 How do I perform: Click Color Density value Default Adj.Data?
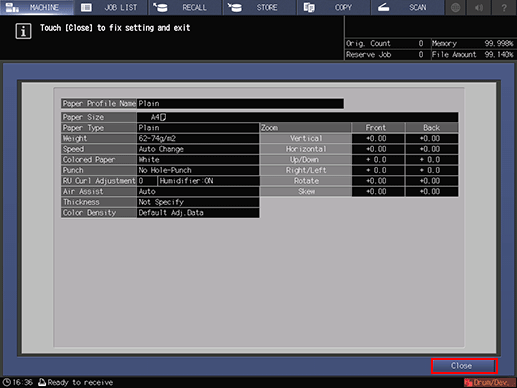click(198, 213)
